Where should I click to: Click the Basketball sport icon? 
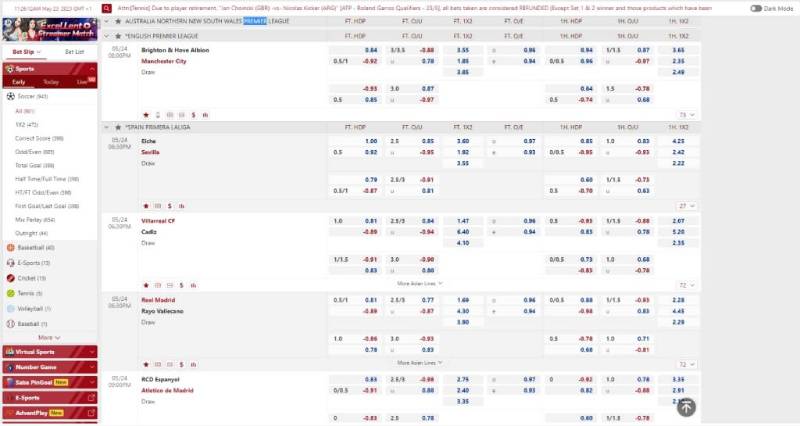(10, 247)
